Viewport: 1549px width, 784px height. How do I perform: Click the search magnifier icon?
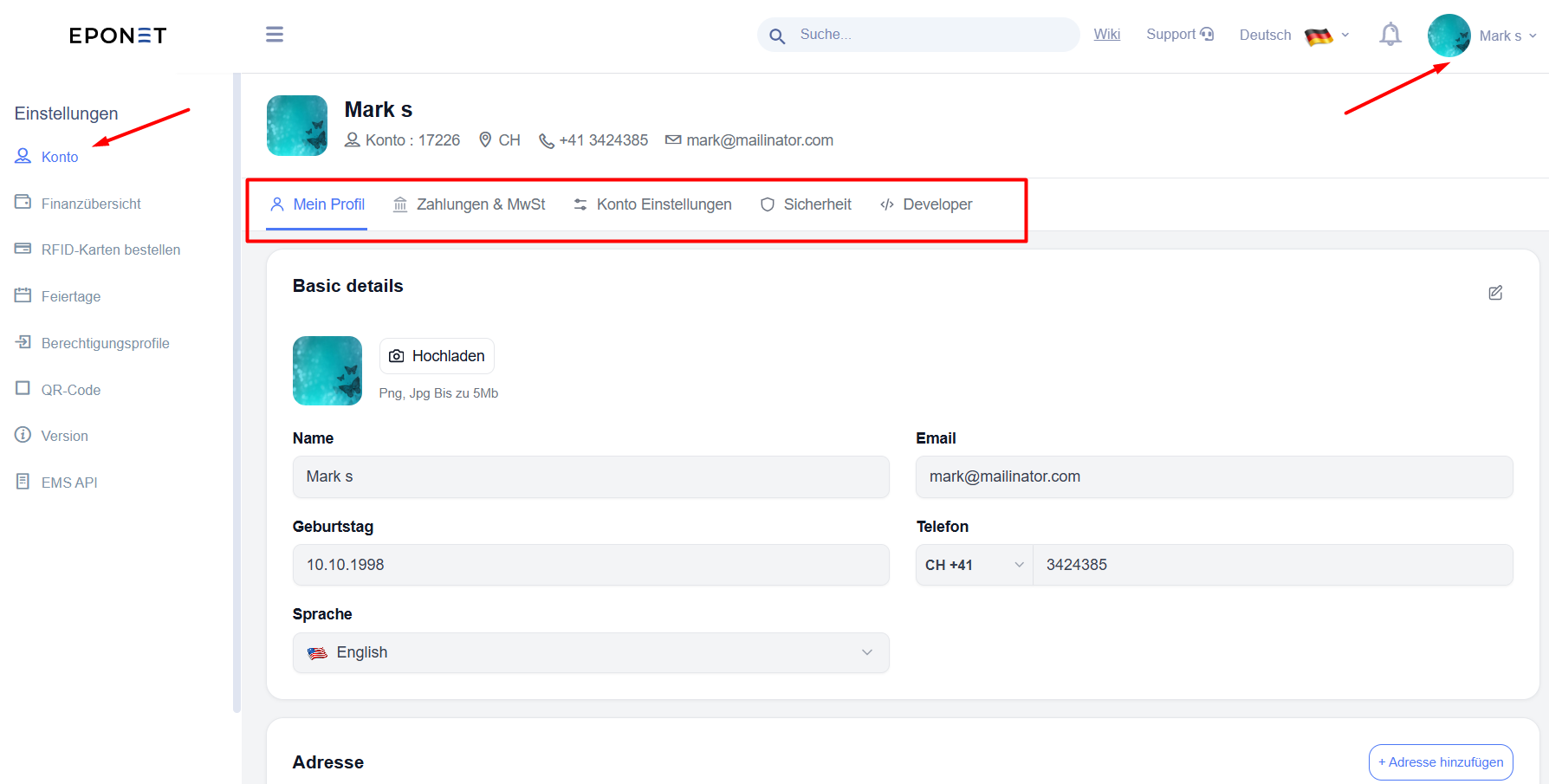[x=777, y=36]
